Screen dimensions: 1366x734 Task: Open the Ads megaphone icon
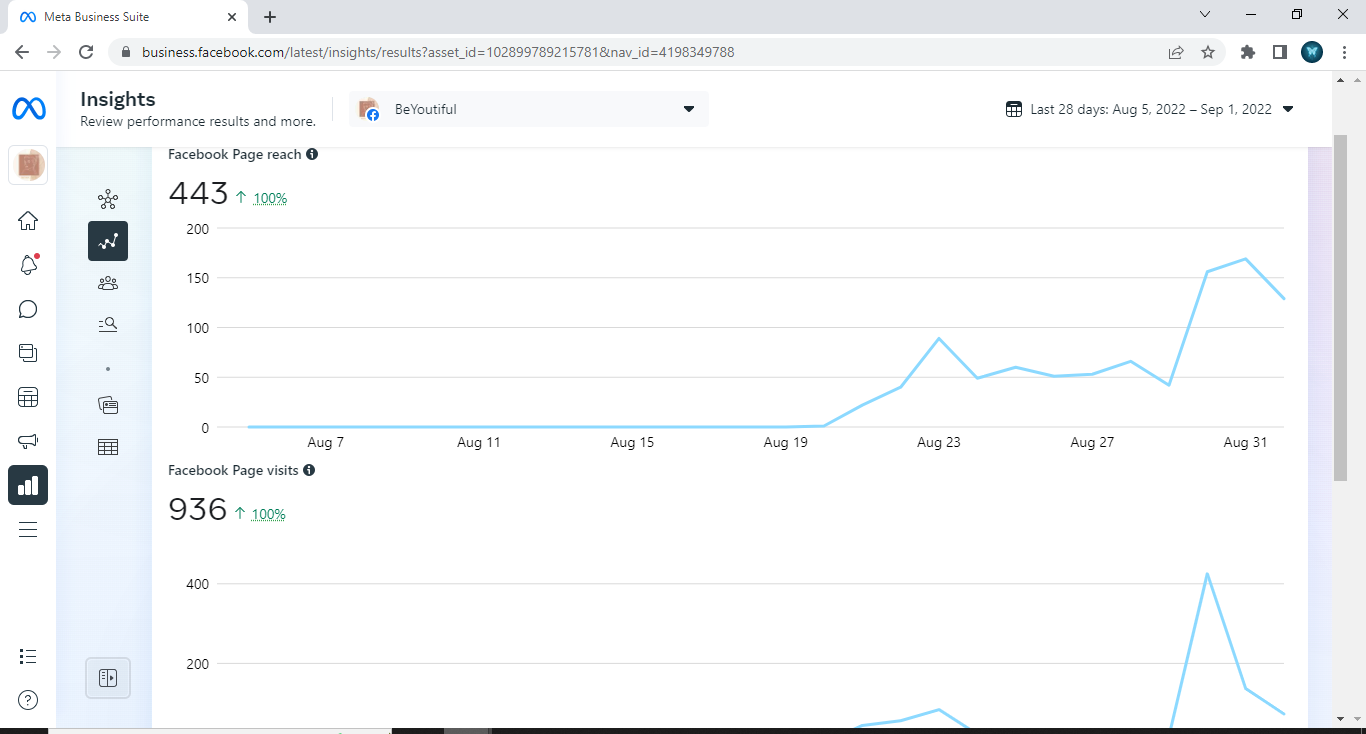[x=28, y=441]
